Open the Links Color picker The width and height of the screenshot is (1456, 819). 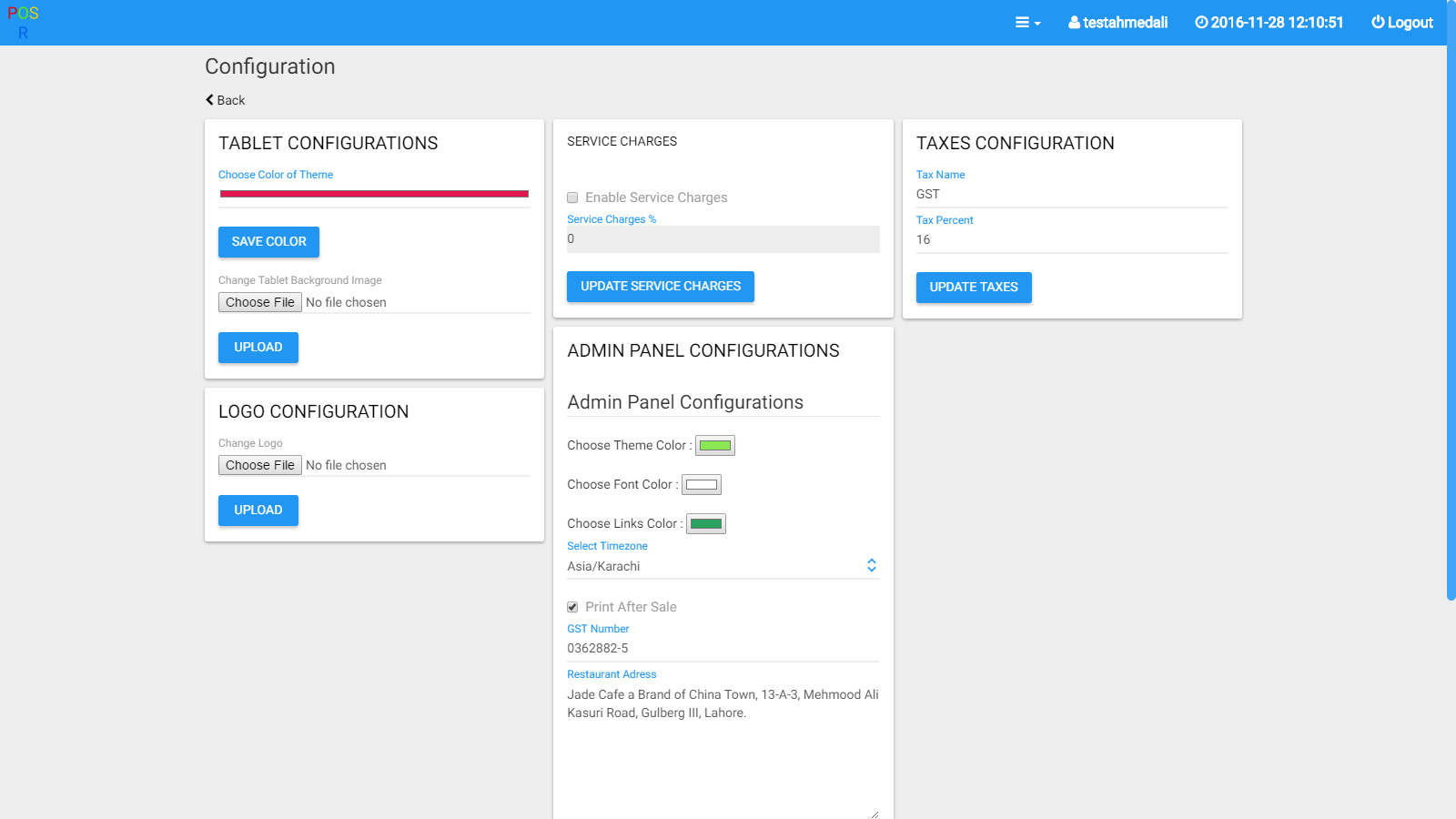coord(706,524)
